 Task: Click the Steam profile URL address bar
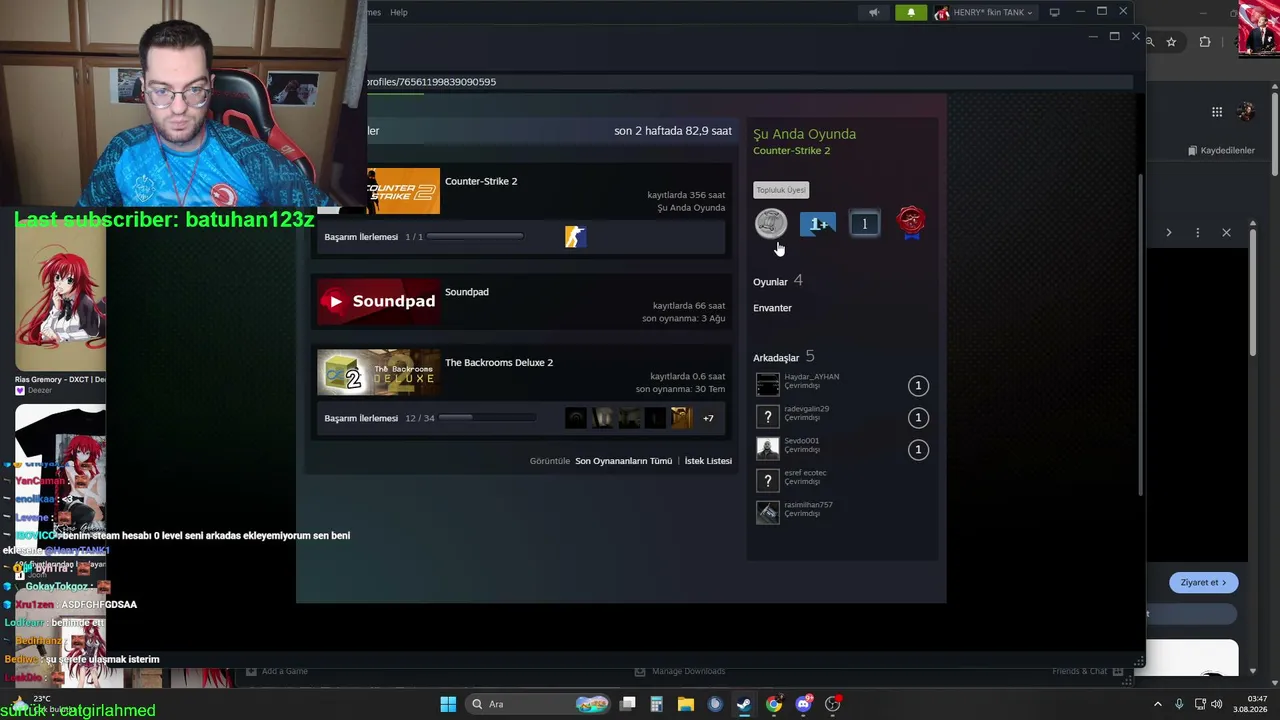click(x=750, y=82)
